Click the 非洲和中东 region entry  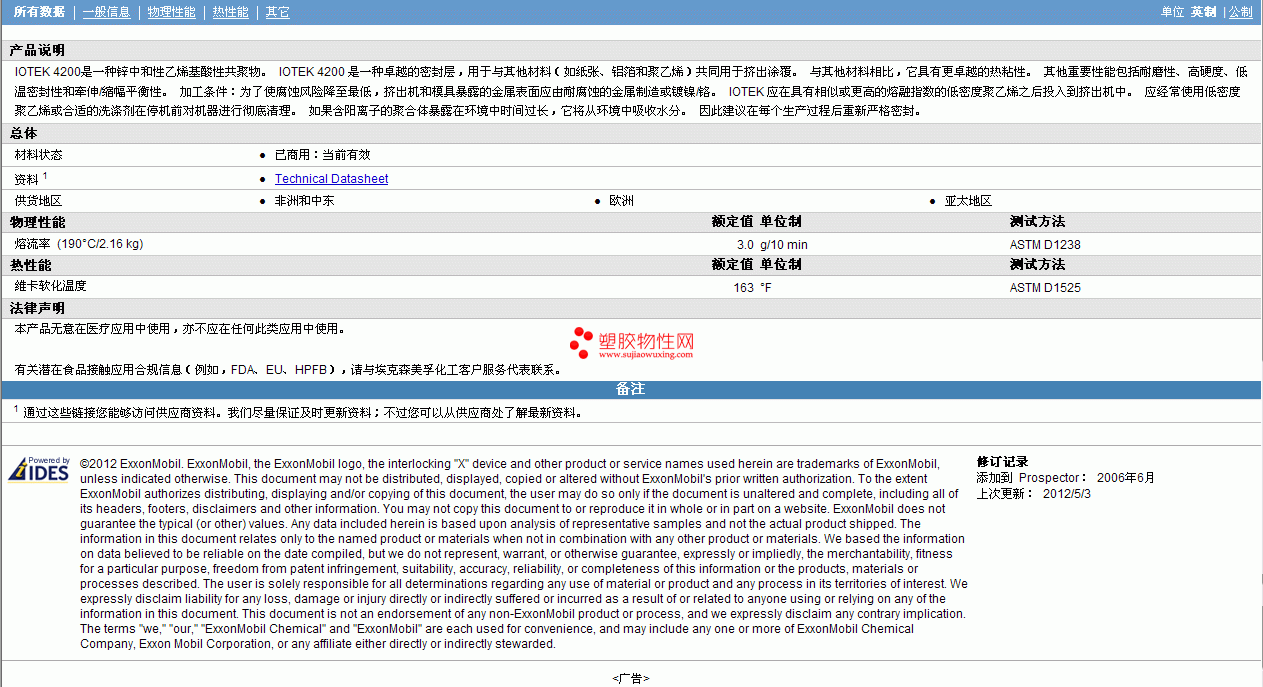click(304, 201)
